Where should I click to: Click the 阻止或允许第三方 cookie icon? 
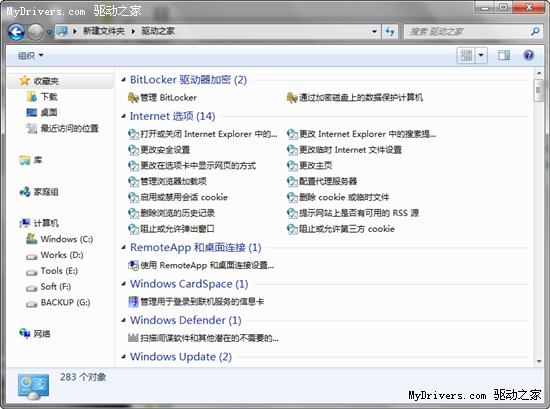(292, 229)
